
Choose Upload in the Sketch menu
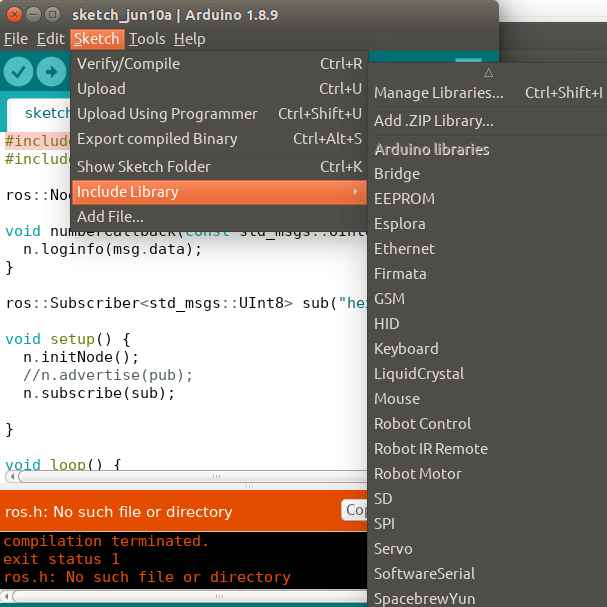[x=219, y=89]
